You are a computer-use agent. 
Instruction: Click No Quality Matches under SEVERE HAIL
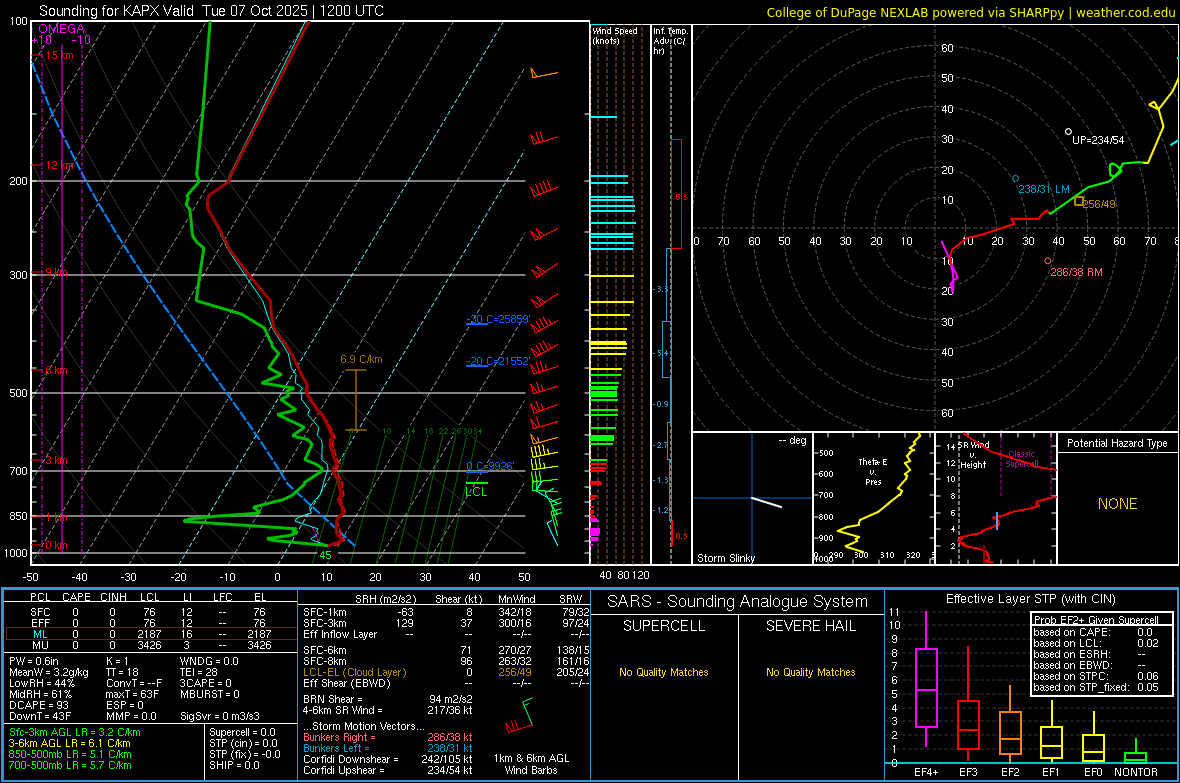click(810, 672)
